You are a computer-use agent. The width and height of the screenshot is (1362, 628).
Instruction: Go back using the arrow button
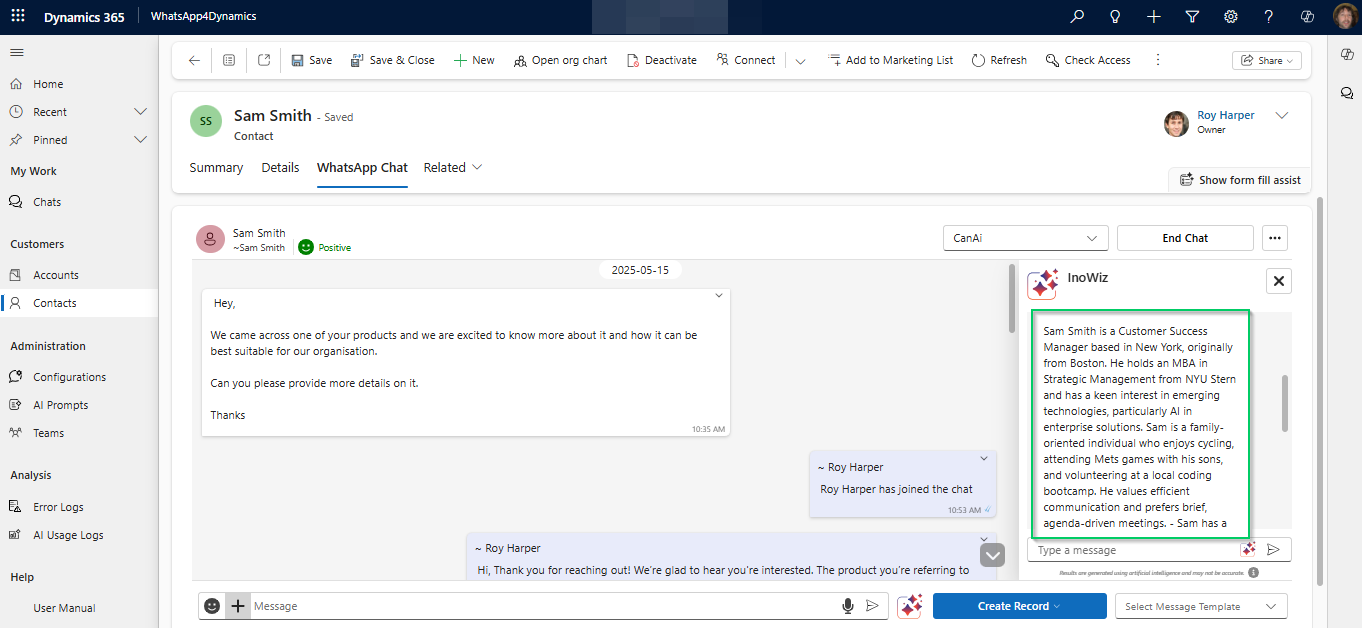194,60
